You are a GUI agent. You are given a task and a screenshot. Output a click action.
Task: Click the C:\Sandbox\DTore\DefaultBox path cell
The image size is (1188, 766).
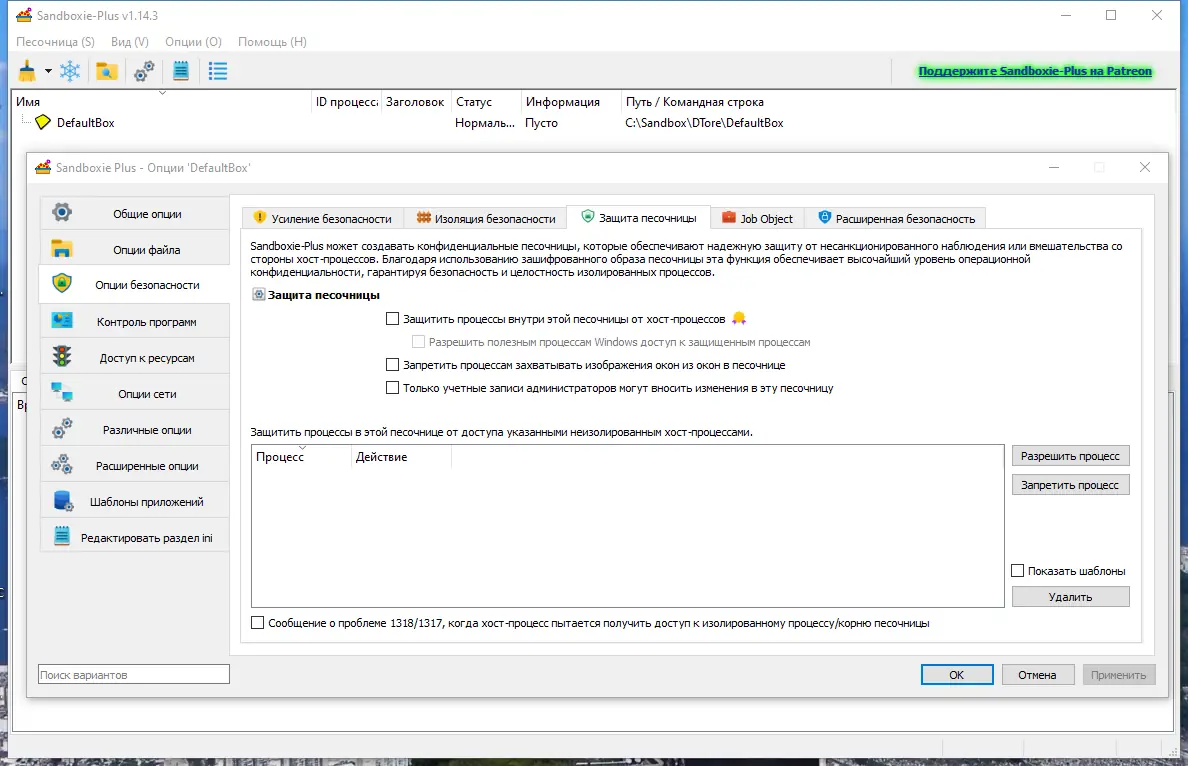coord(704,123)
